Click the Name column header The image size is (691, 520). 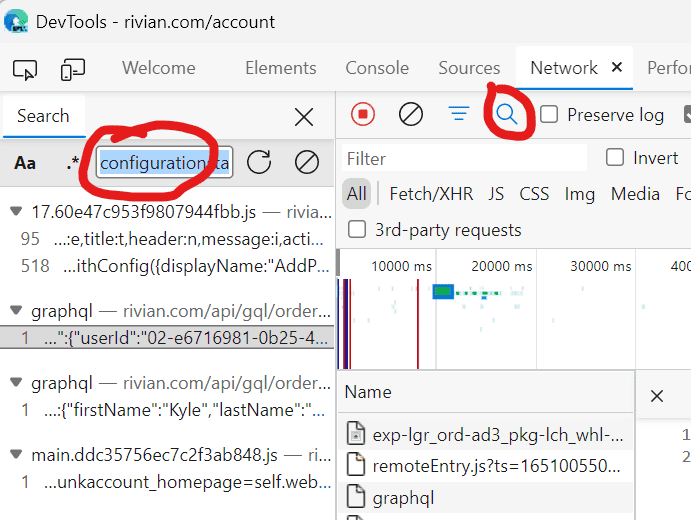(x=486, y=392)
